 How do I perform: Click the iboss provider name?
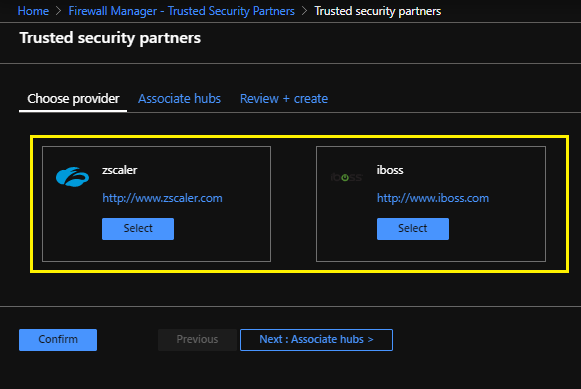pos(390,170)
